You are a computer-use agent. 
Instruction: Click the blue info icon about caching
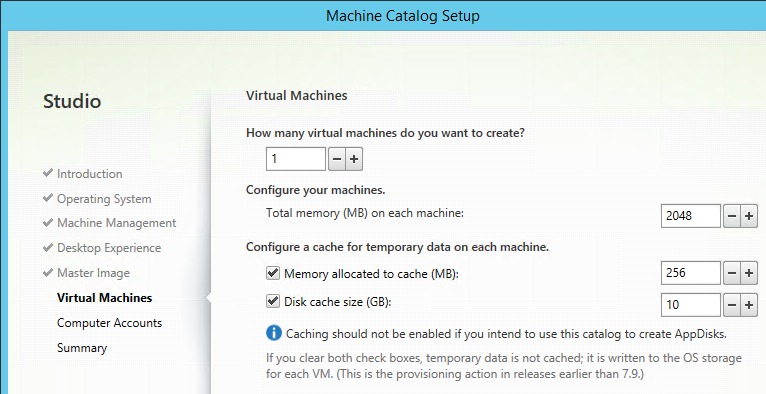tap(274, 333)
